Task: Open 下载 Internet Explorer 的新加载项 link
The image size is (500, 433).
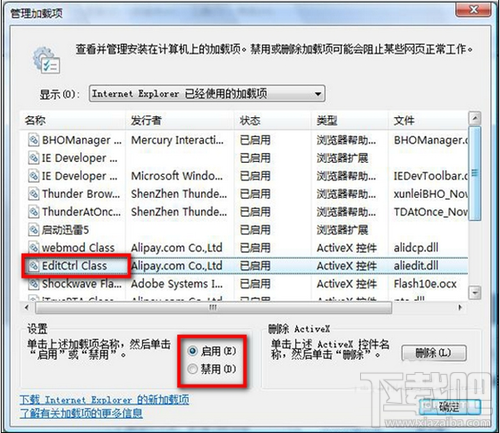Action: tap(104, 399)
